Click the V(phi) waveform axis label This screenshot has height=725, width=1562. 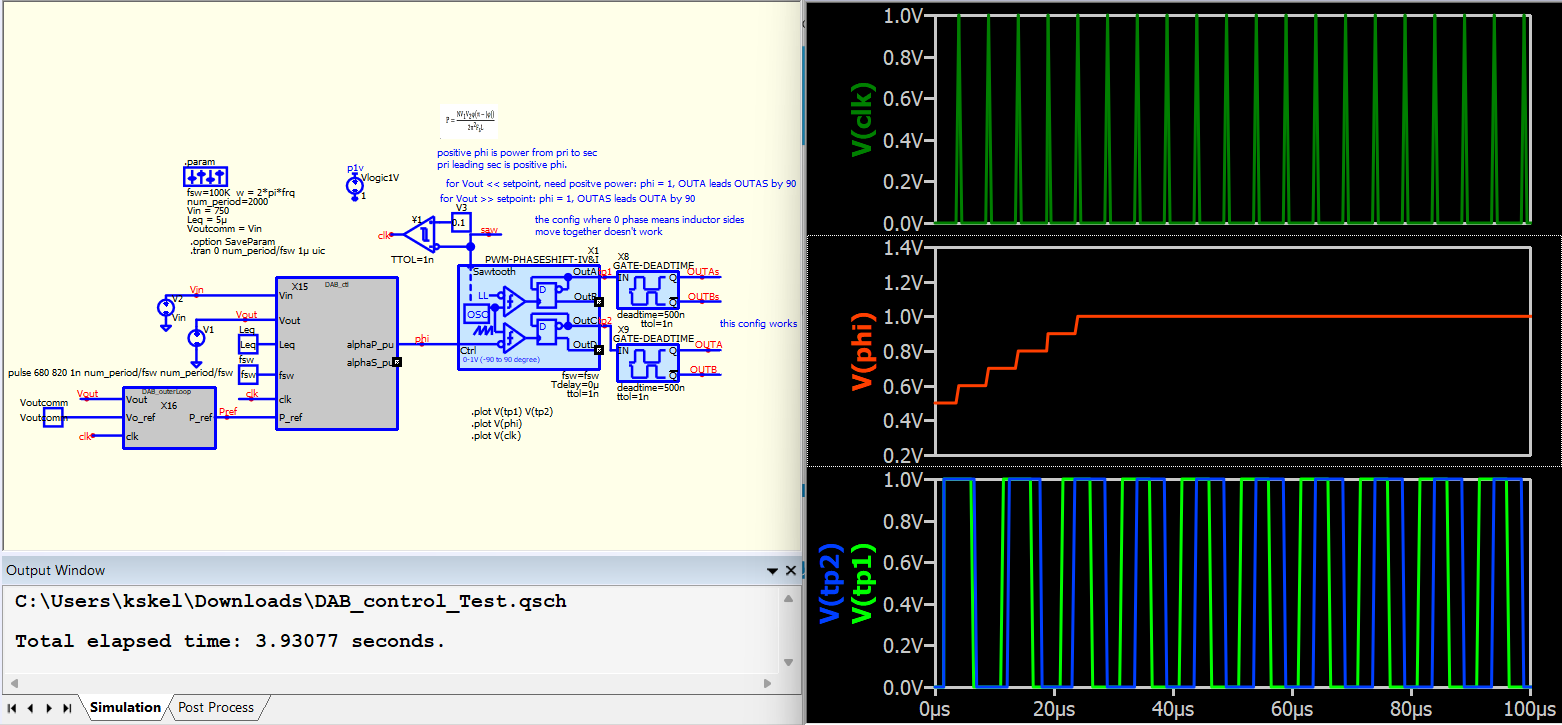[x=862, y=352]
